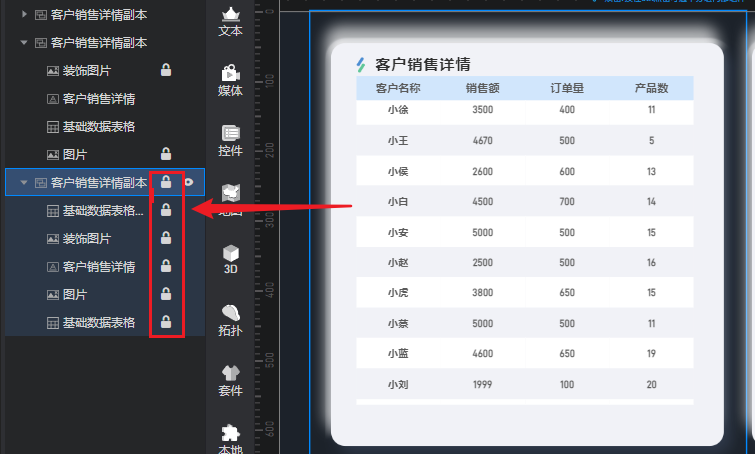Image resolution: width=755 pixels, height=454 pixels.
Task: Click the 产品数 column header
Action: click(x=651, y=88)
